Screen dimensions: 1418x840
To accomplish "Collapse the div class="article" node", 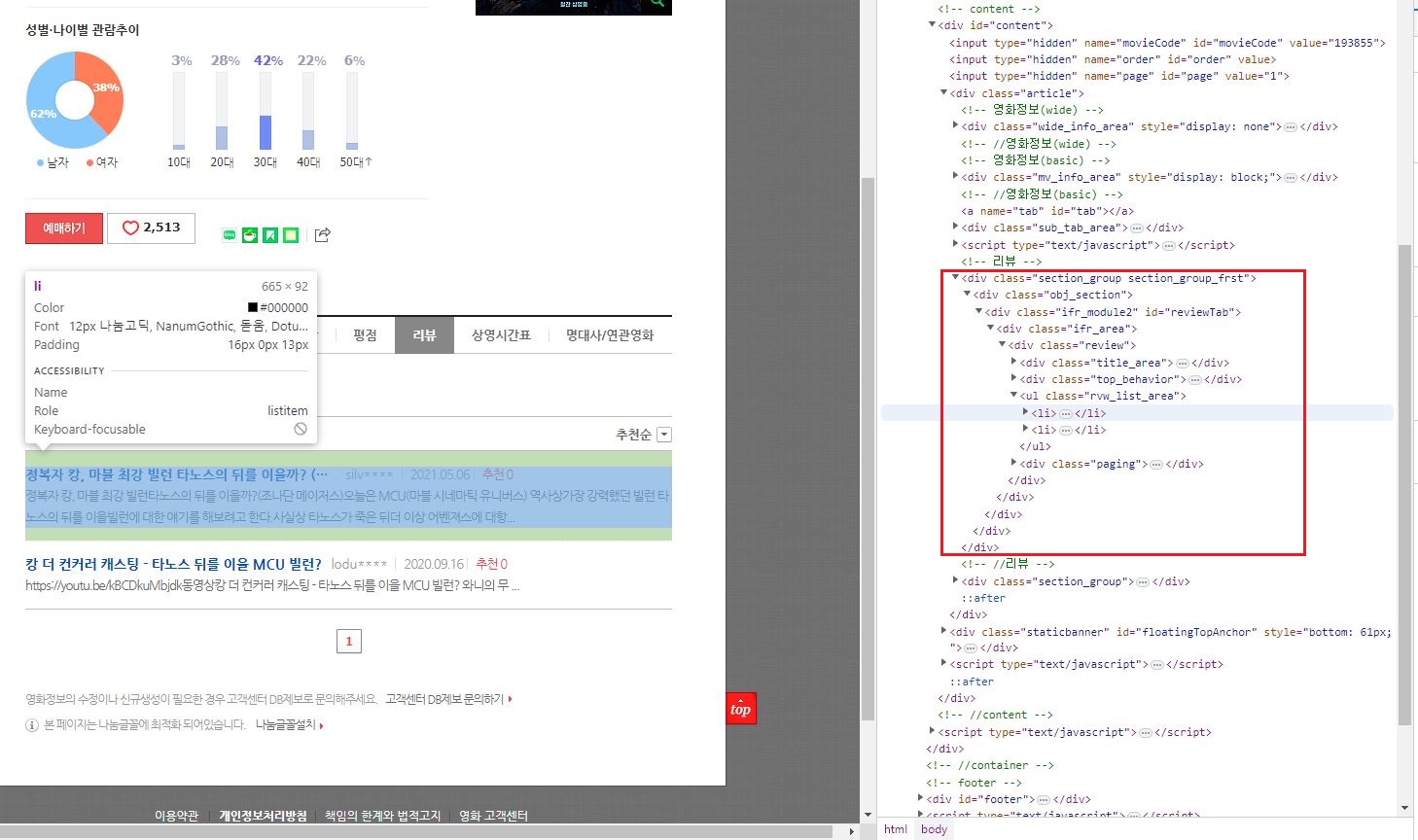I will coord(943,93).
